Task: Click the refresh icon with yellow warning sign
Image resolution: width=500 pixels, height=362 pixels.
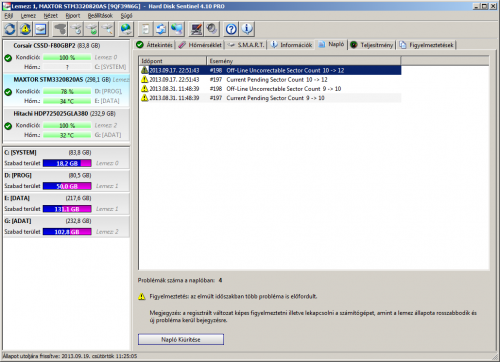Action: tap(25, 29)
